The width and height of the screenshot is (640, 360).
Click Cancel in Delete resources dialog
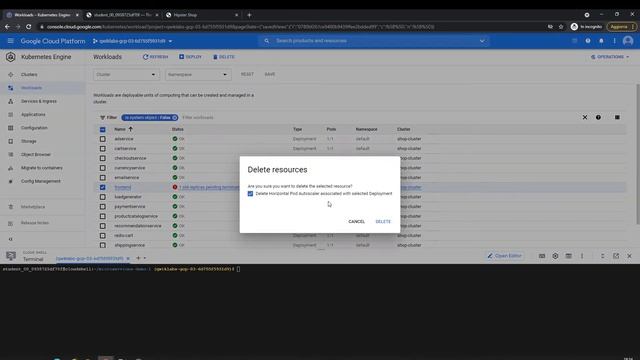pos(356,222)
